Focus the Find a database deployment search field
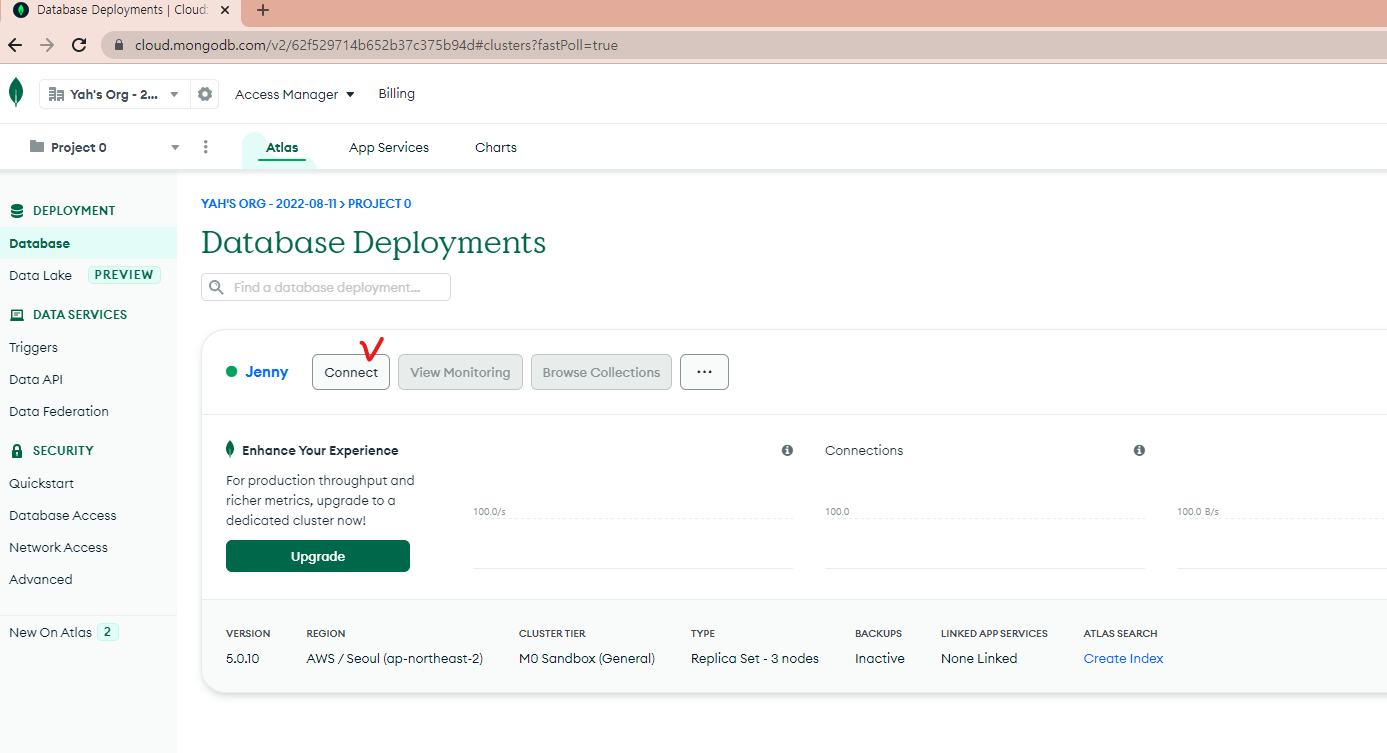 [x=326, y=287]
